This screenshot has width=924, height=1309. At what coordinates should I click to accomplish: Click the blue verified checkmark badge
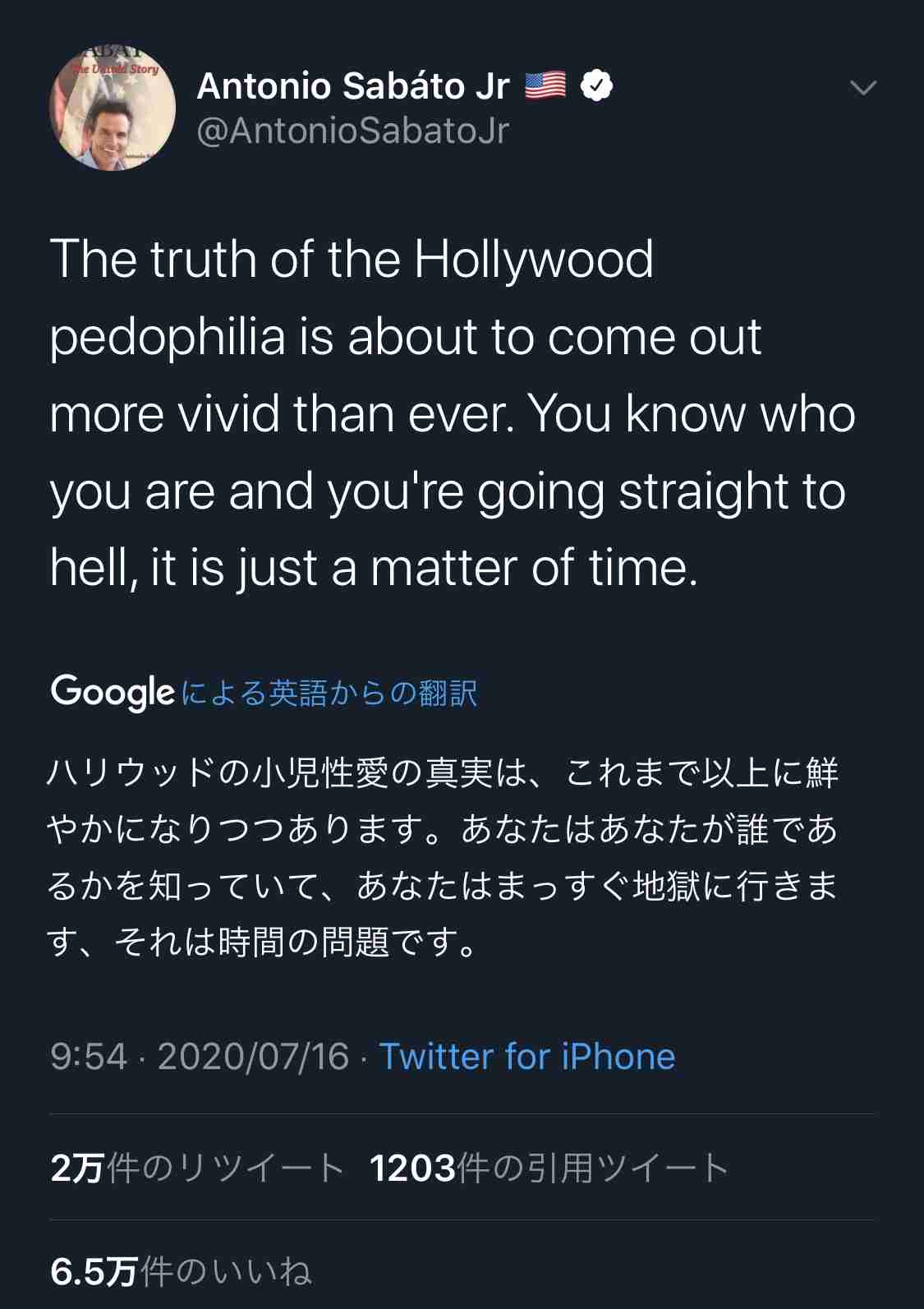596,85
